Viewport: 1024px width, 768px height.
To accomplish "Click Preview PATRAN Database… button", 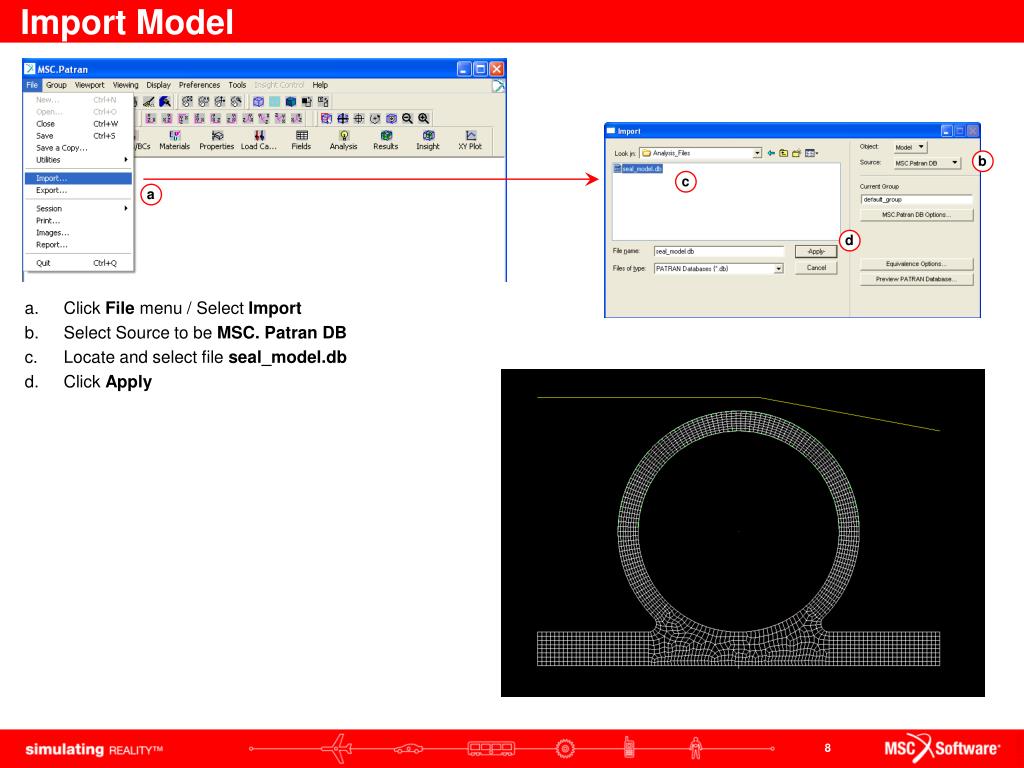I will [916, 280].
